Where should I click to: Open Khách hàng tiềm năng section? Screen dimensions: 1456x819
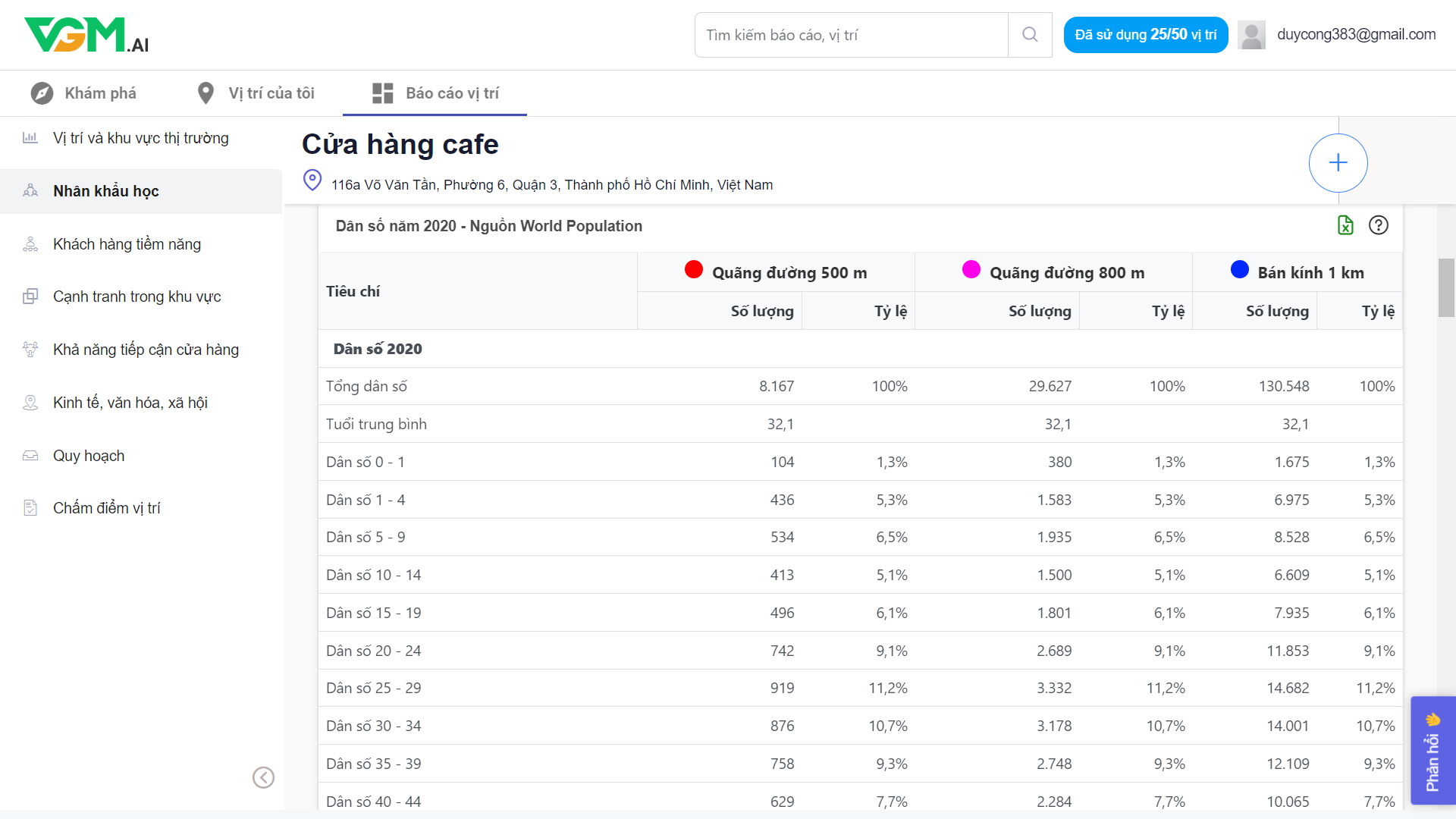[x=127, y=244]
